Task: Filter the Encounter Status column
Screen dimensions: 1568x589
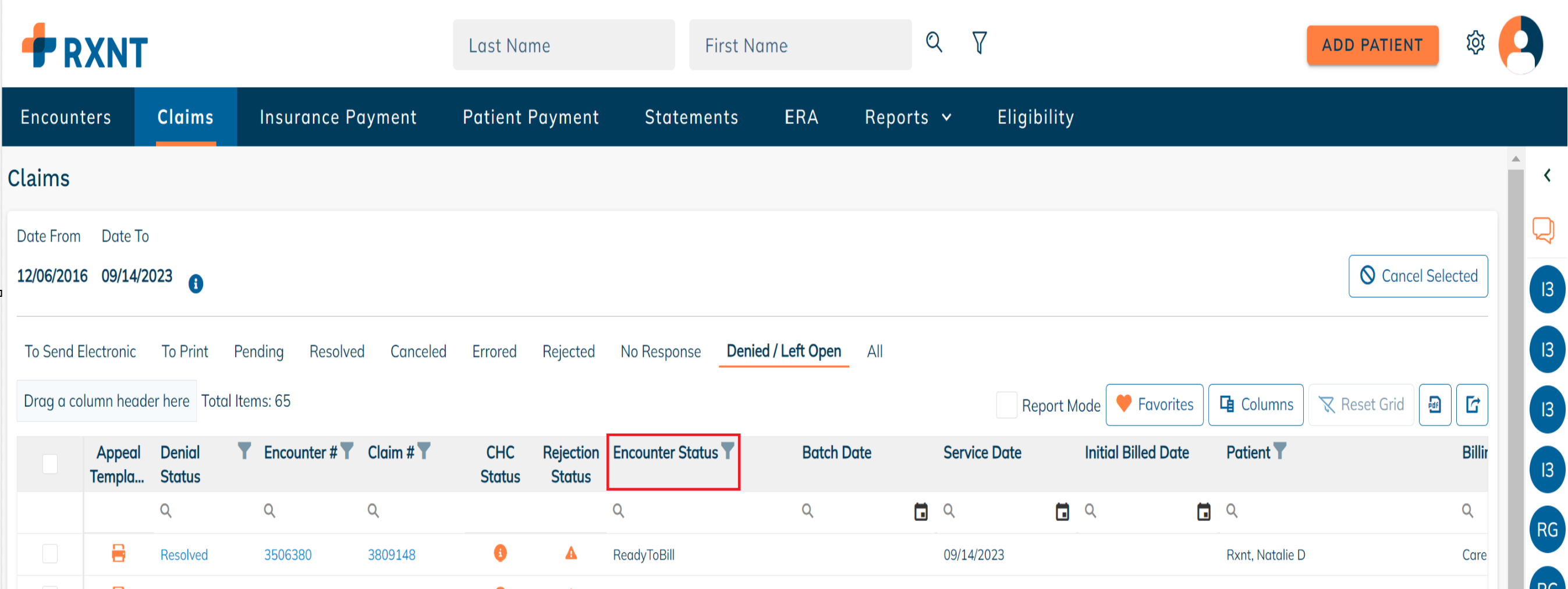Action: pyautogui.click(x=728, y=451)
